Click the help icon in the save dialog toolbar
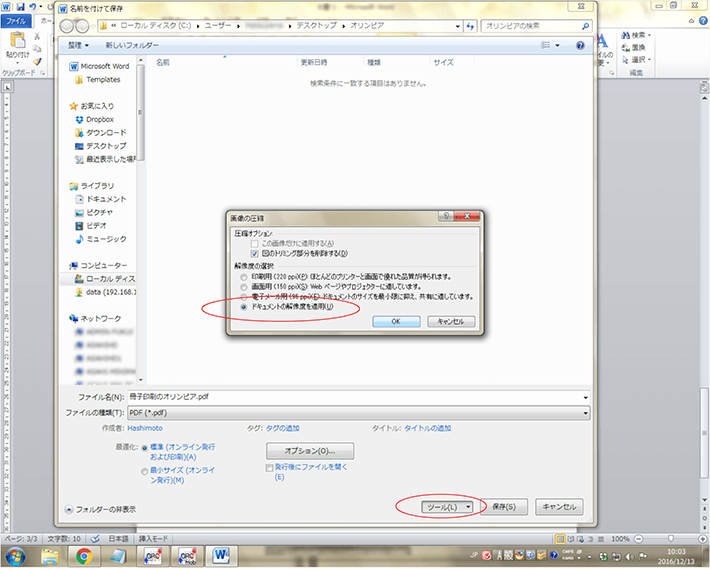 (580, 45)
